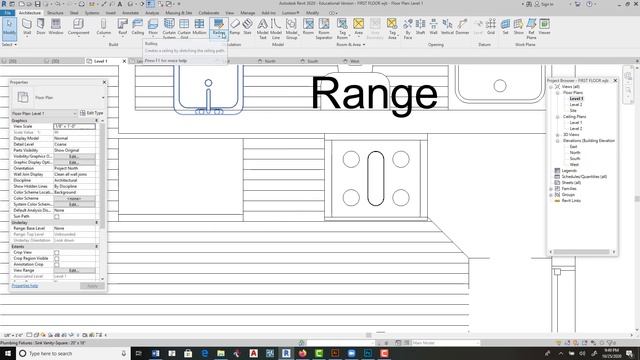
Task: Select the Model Text tool
Action: [262, 28]
